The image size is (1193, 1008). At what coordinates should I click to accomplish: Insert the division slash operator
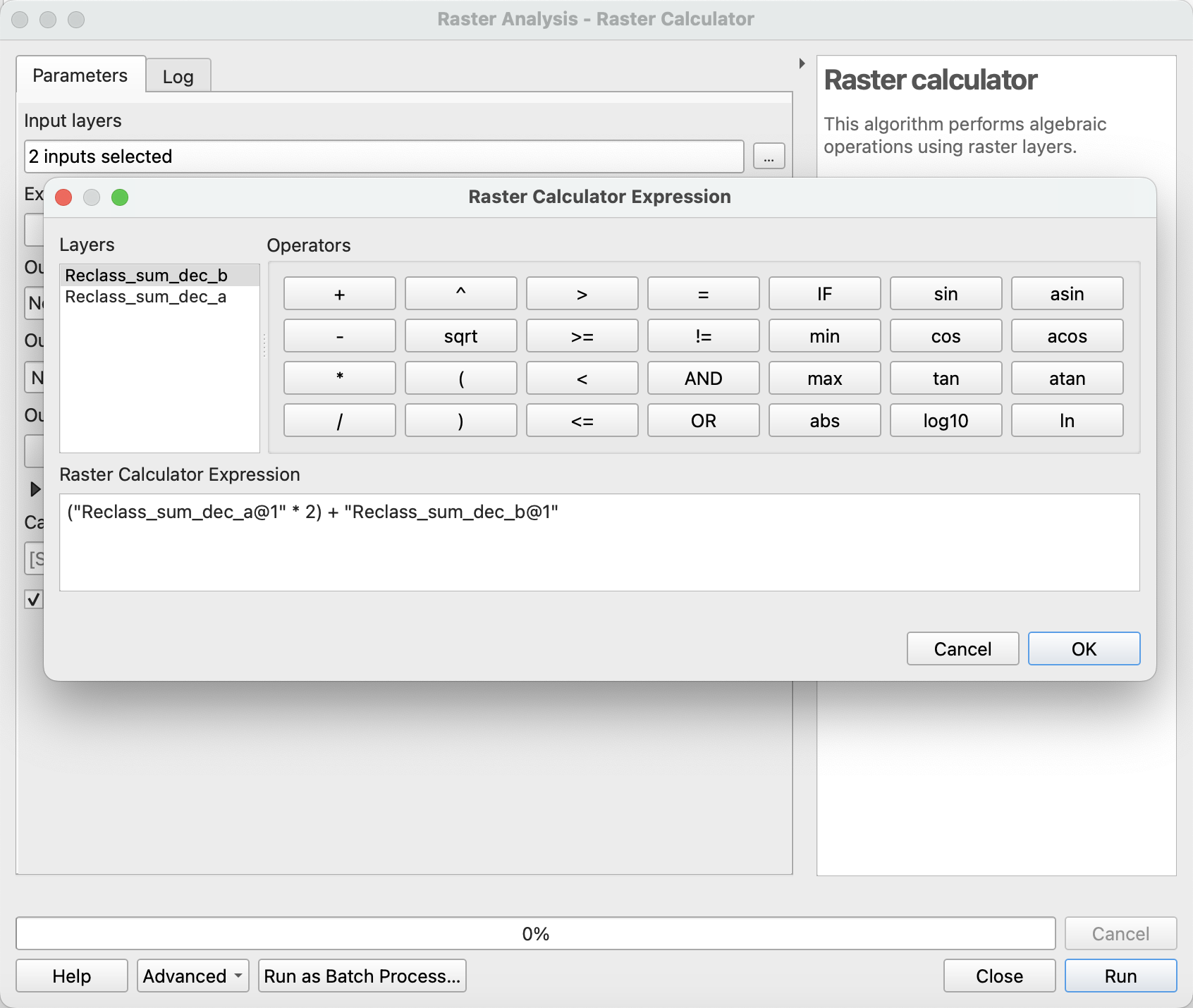click(x=339, y=420)
